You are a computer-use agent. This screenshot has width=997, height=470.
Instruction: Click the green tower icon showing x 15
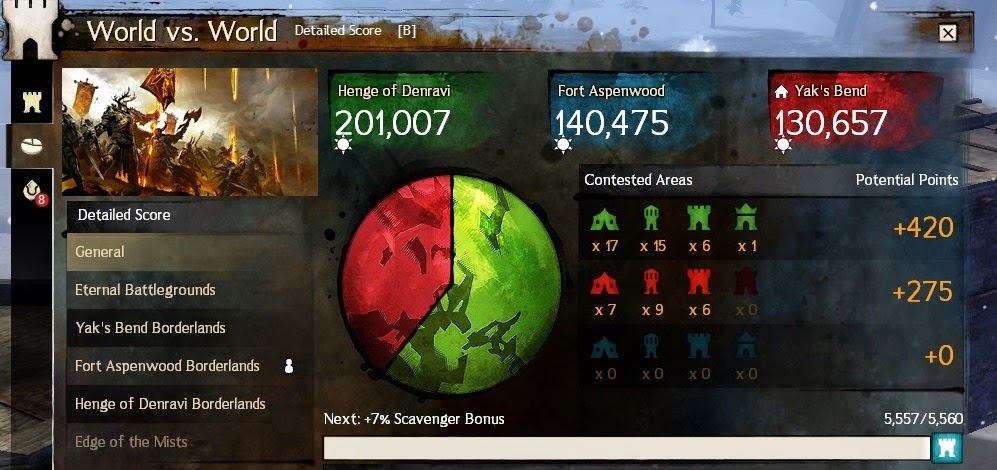[651, 218]
